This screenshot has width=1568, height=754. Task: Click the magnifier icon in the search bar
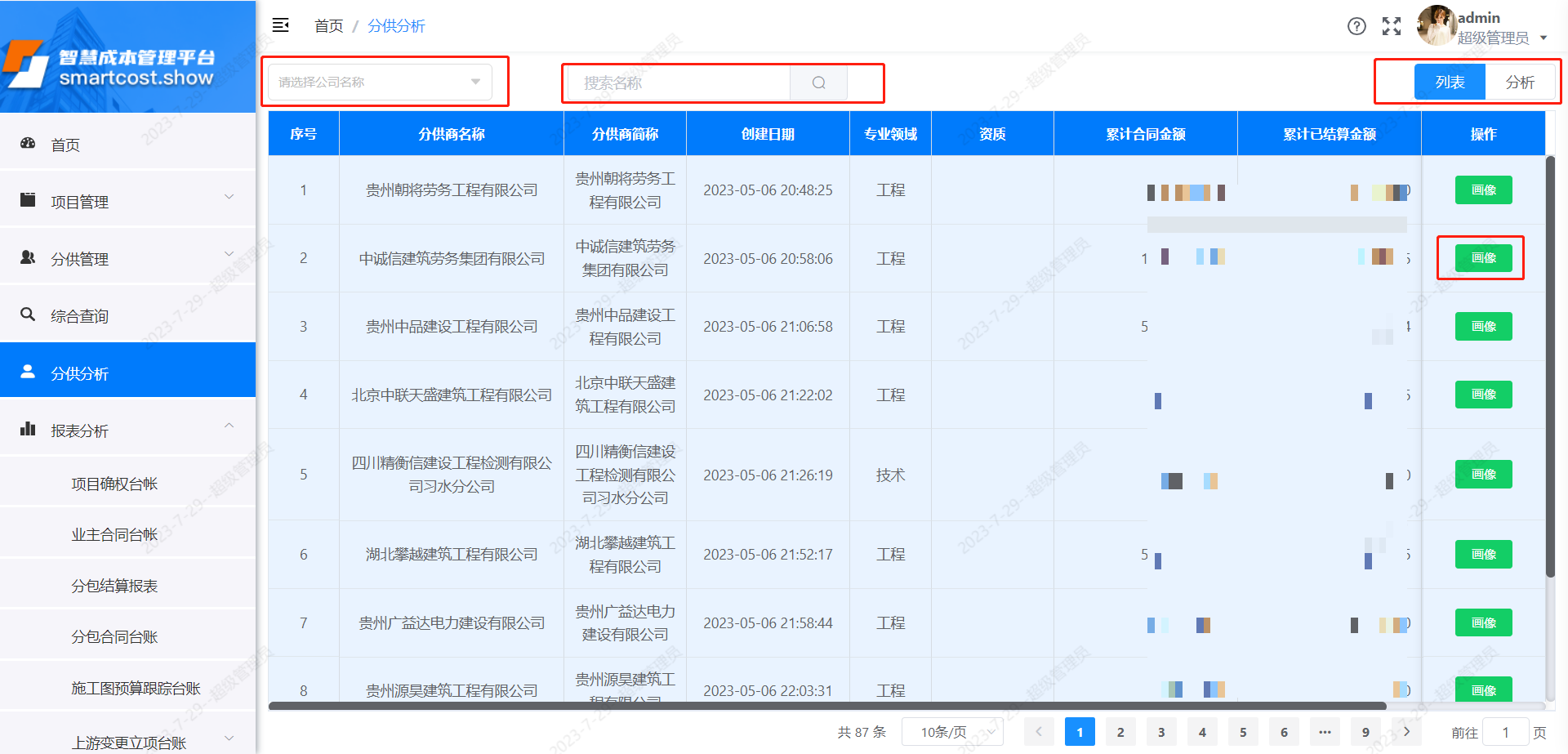click(818, 83)
